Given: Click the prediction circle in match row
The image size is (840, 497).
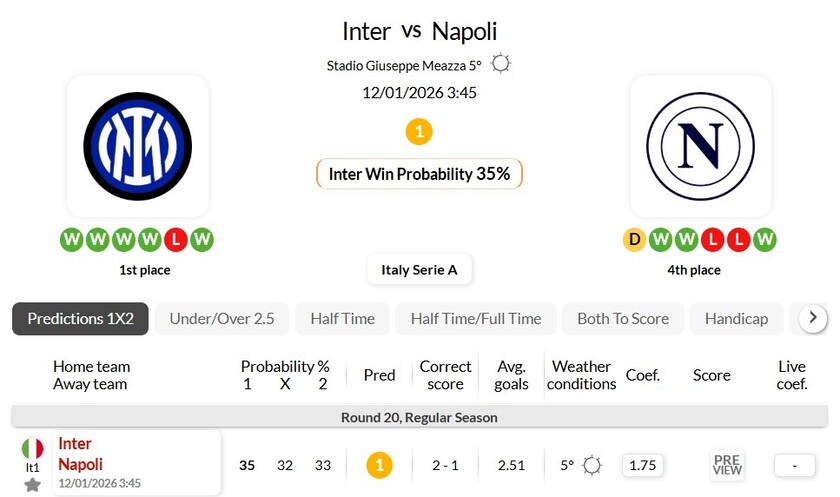Looking at the screenshot, I should pyautogui.click(x=379, y=465).
